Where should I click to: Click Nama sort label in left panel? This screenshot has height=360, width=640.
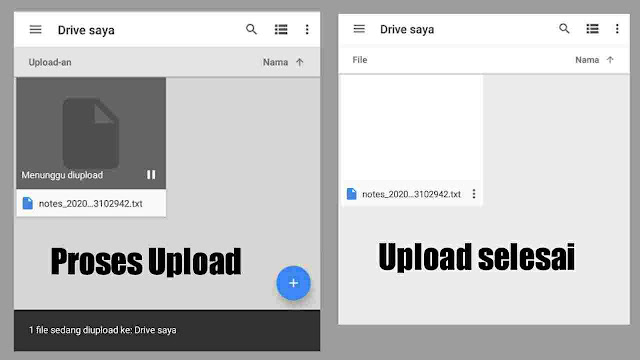(275, 62)
